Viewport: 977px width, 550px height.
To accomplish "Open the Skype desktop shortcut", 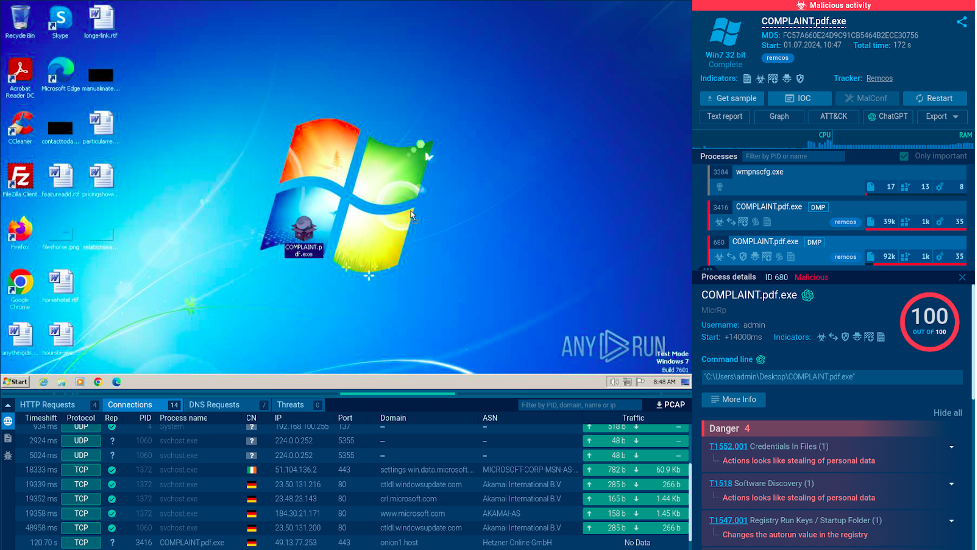I will [60, 21].
